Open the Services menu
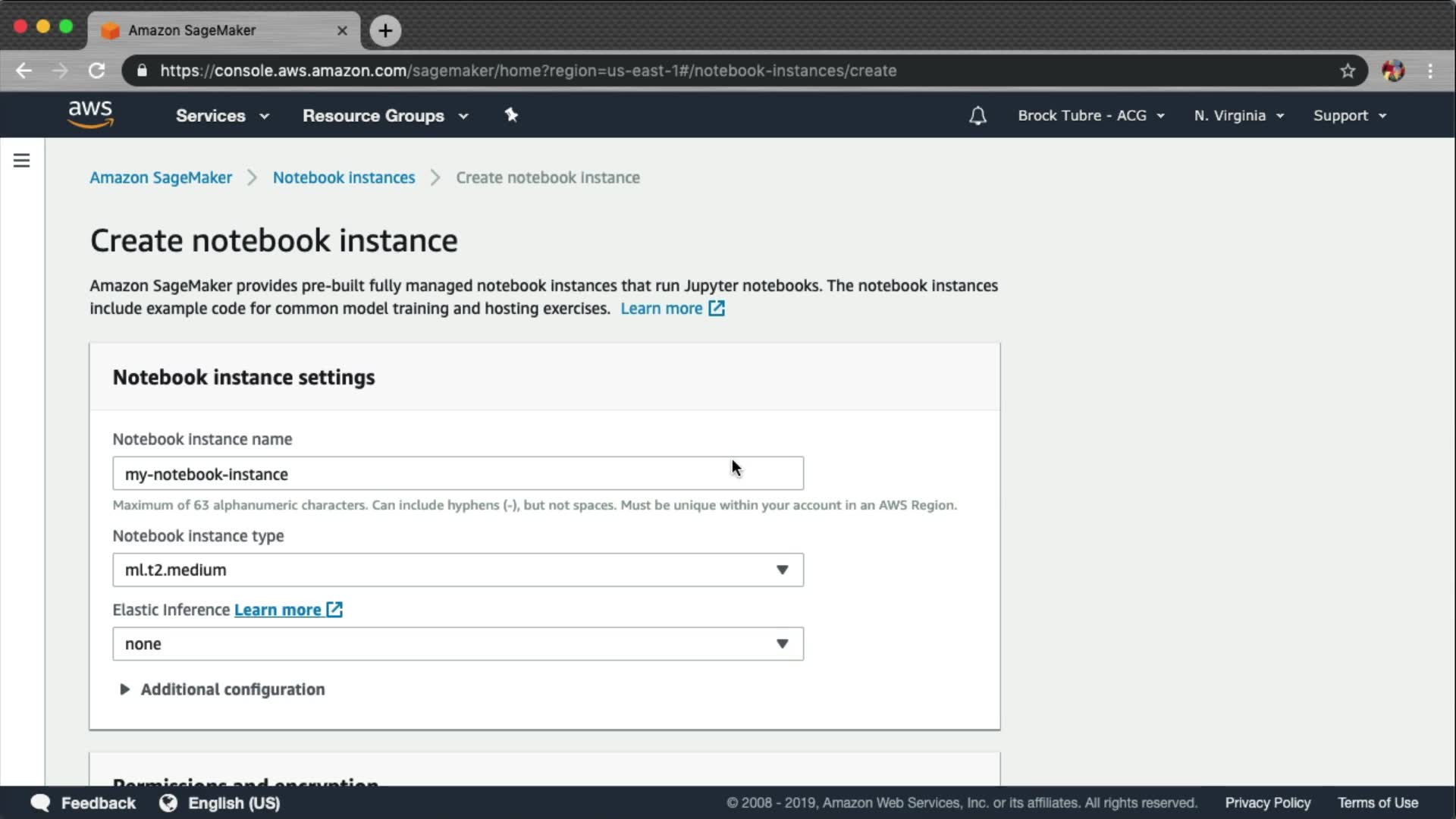This screenshot has width=1456, height=819. click(221, 115)
